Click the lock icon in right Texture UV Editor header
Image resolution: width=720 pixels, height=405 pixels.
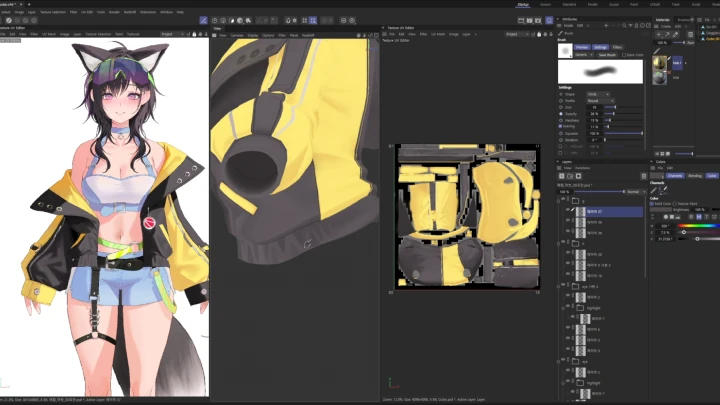[x=539, y=34]
